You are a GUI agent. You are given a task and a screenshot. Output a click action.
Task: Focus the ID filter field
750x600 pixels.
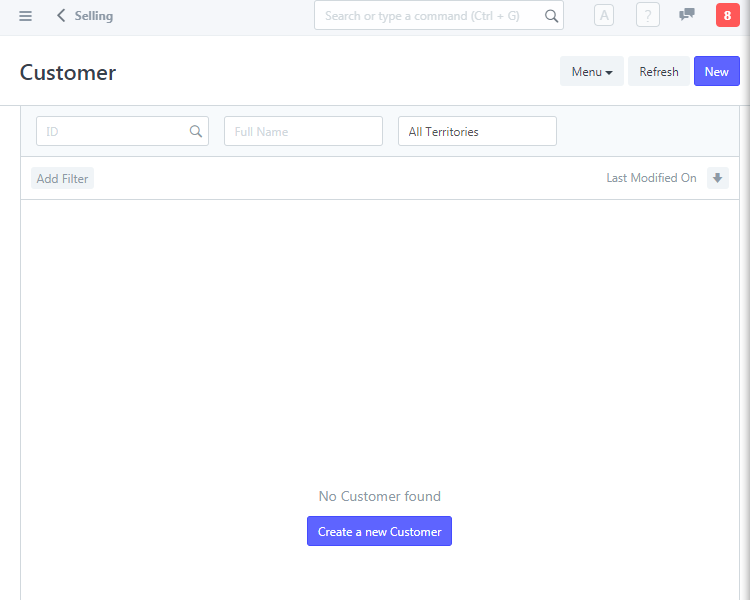point(122,131)
